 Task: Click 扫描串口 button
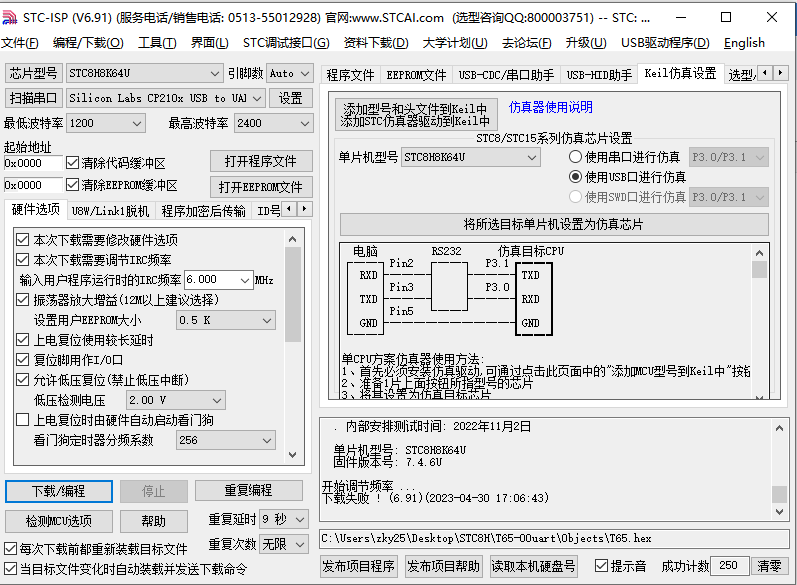(x=34, y=98)
